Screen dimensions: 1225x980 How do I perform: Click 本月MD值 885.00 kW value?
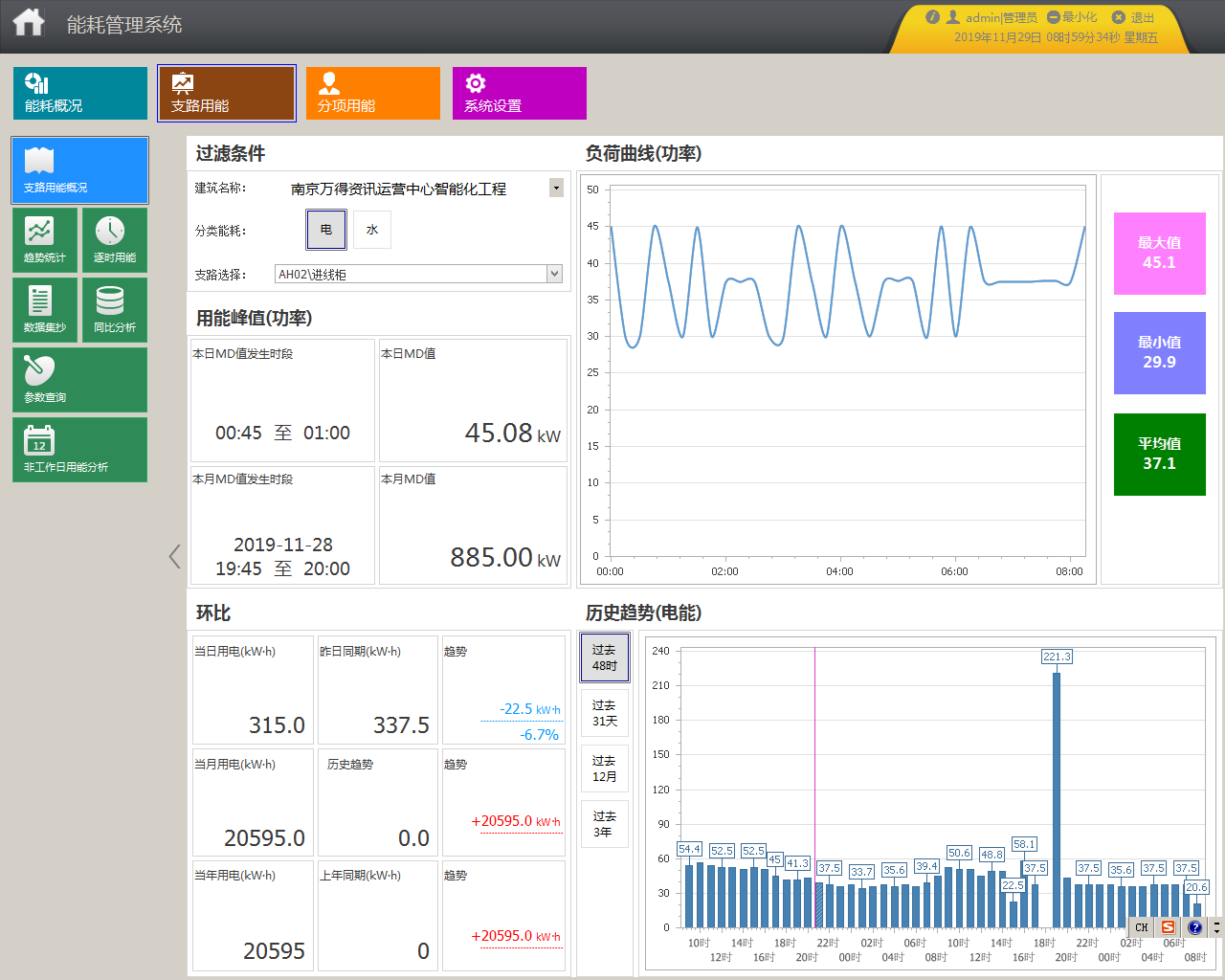(x=505, y=558)
